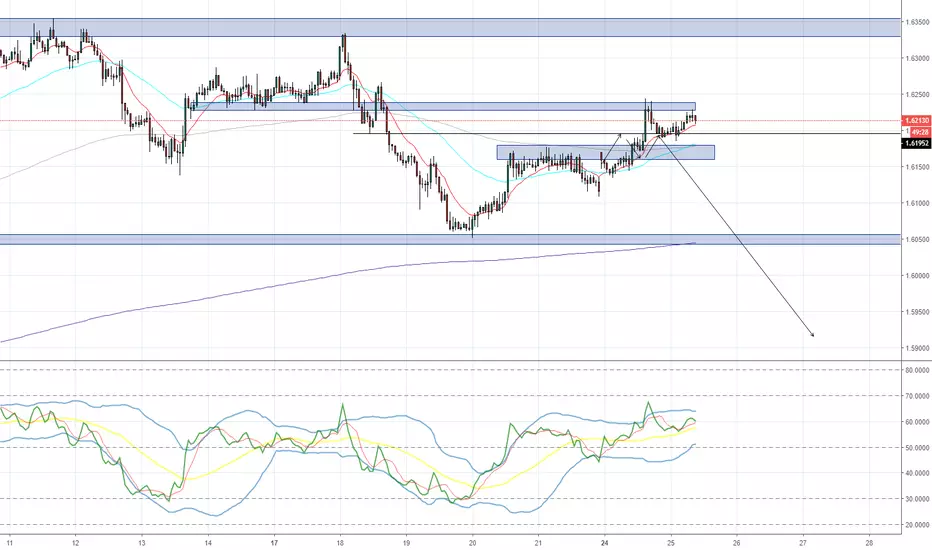Image resolution: width=932 pixels, height=550 pixels.
Task: Click the 50.0000 oscillator scale label
Action: tap(917, 448)
